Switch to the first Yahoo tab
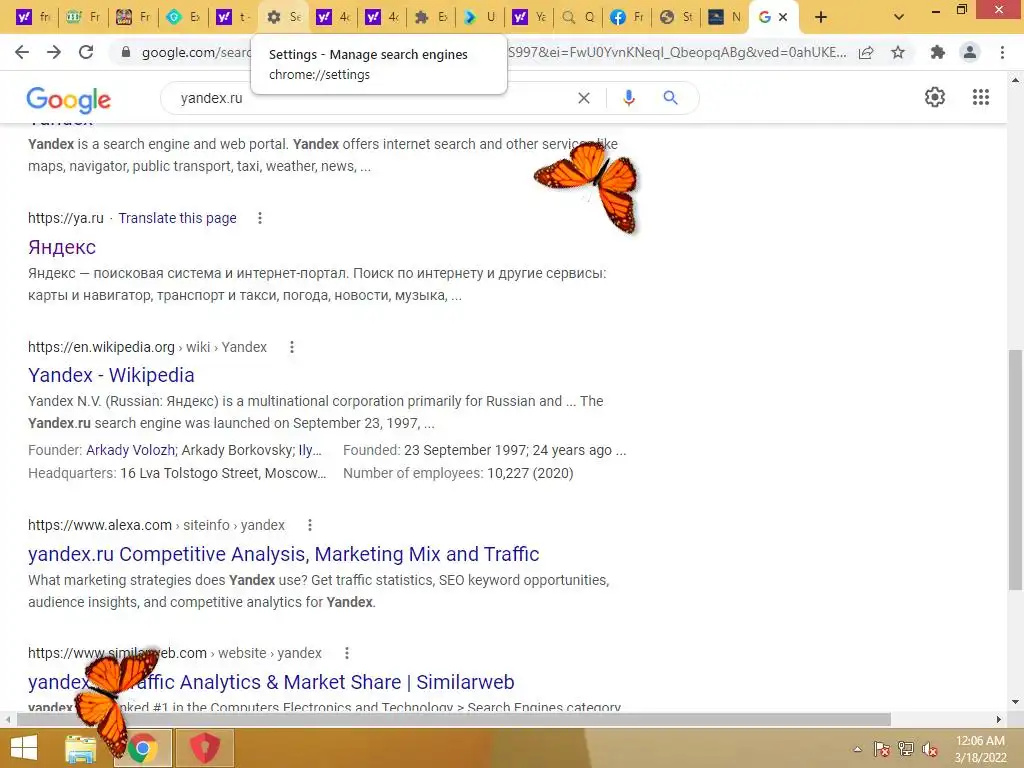The image size is (1024, 768). click(x=33, y=18)
